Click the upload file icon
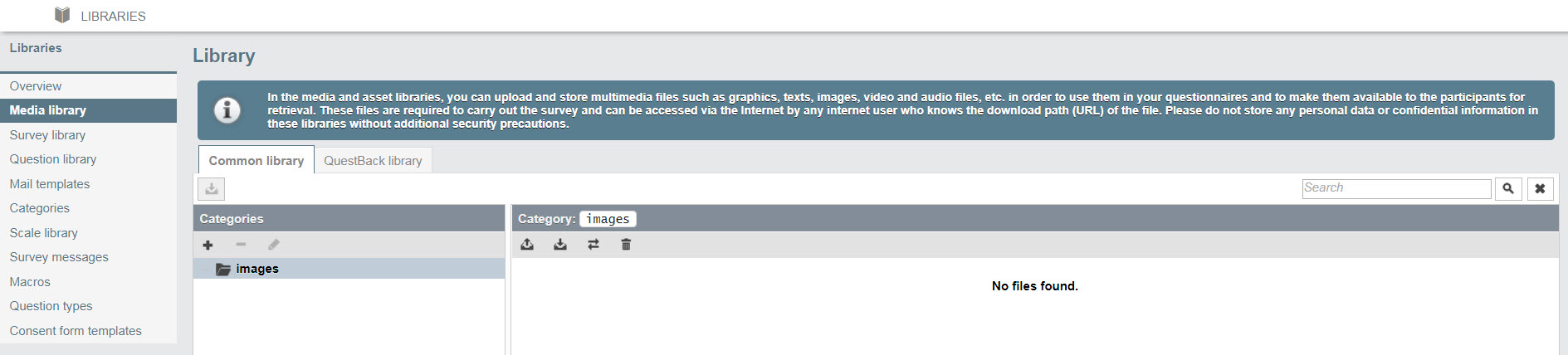Viewport: 1568px width, 355px height. (x=527, y=245)
